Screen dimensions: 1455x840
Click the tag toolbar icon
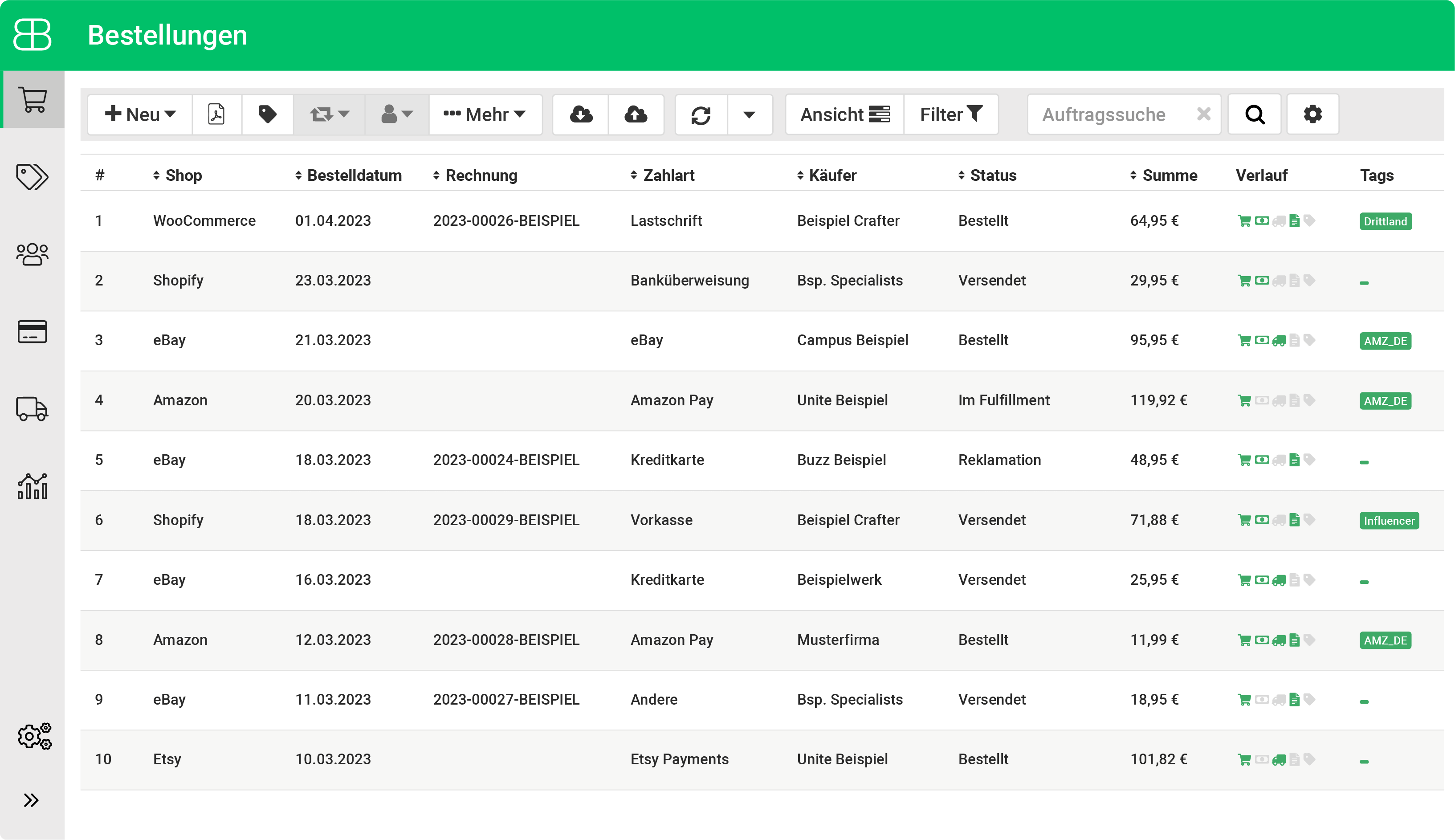tap(268, 114)
